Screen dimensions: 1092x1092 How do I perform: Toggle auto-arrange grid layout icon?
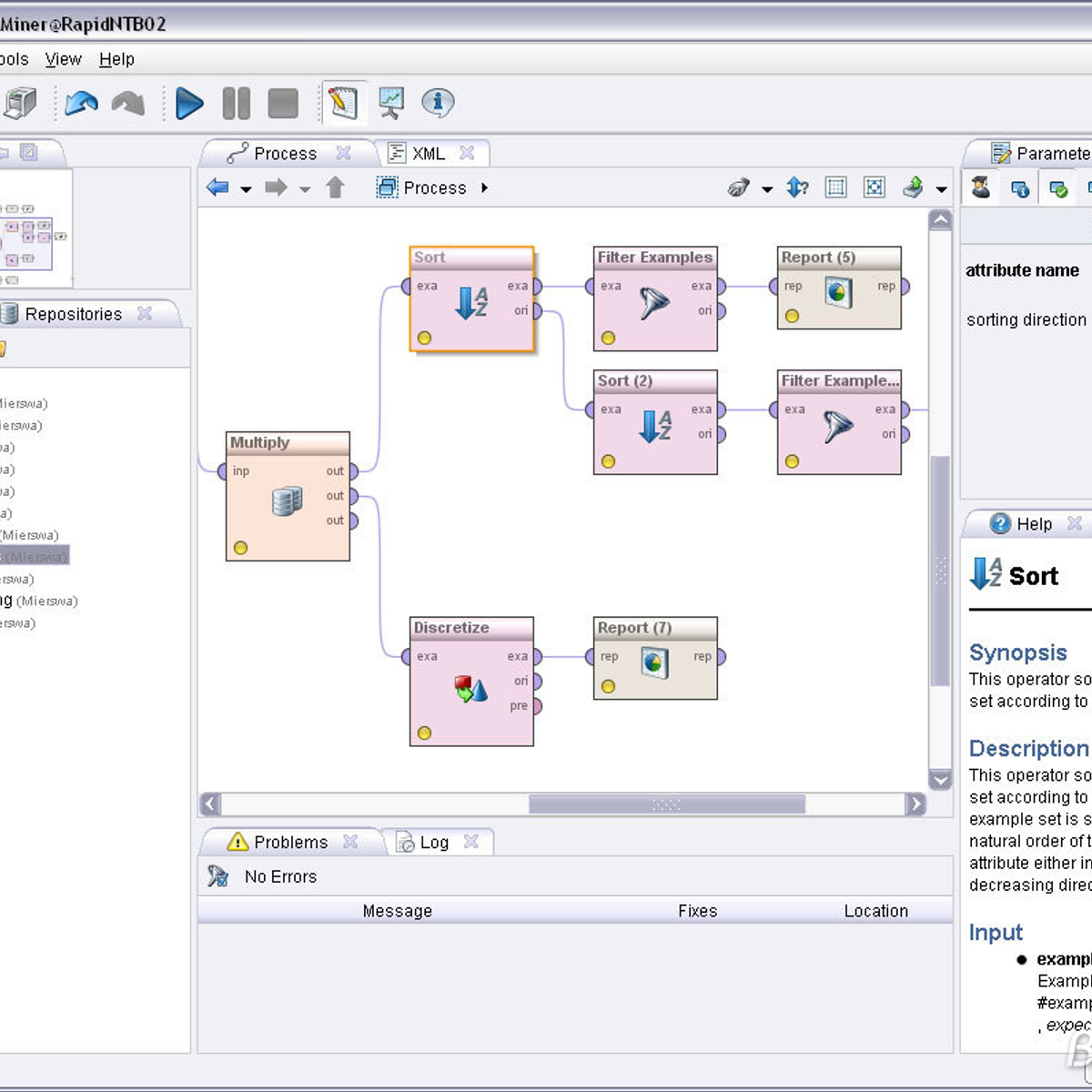(x=835, y=187)
